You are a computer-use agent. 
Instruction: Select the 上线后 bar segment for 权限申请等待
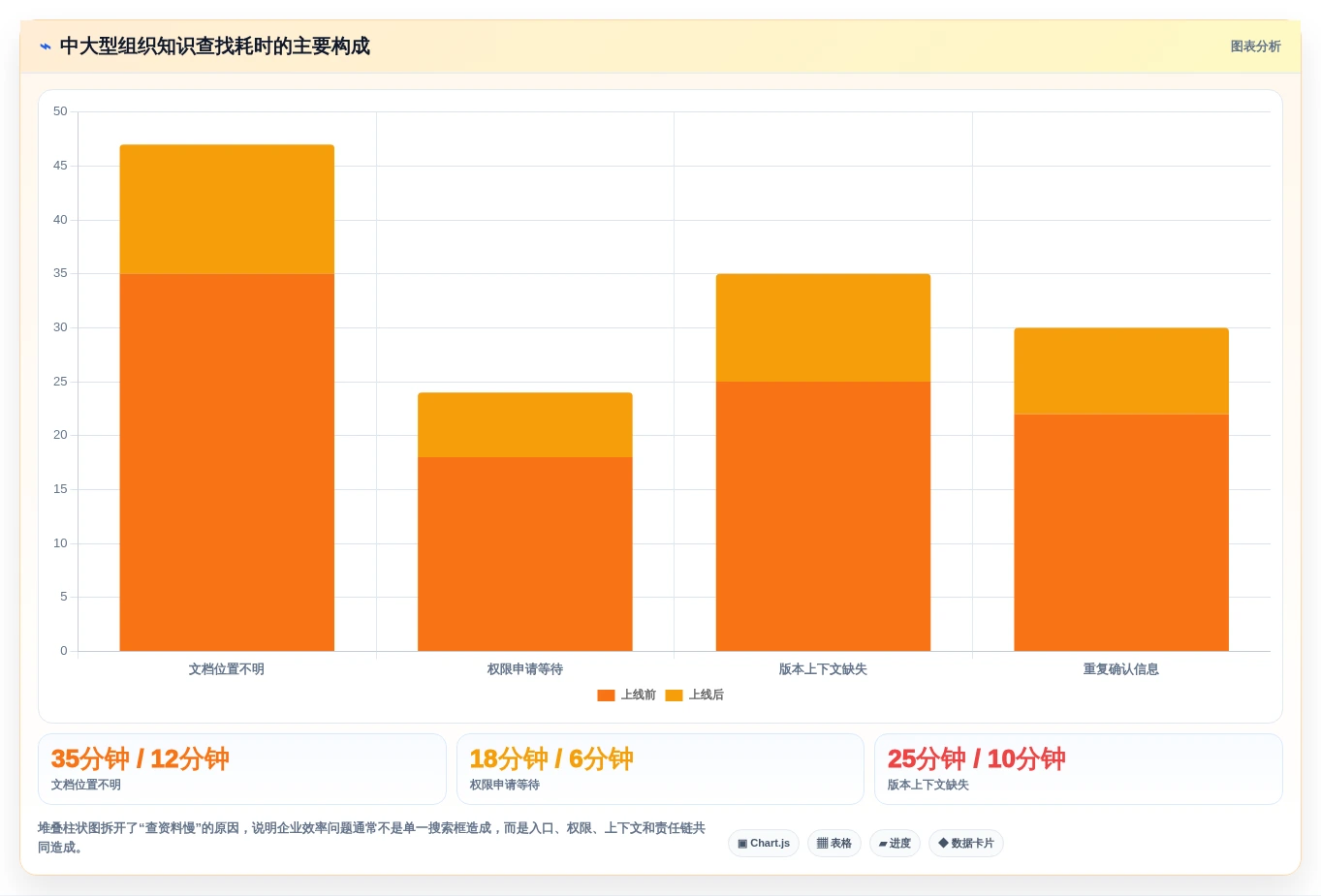(525, 424)
